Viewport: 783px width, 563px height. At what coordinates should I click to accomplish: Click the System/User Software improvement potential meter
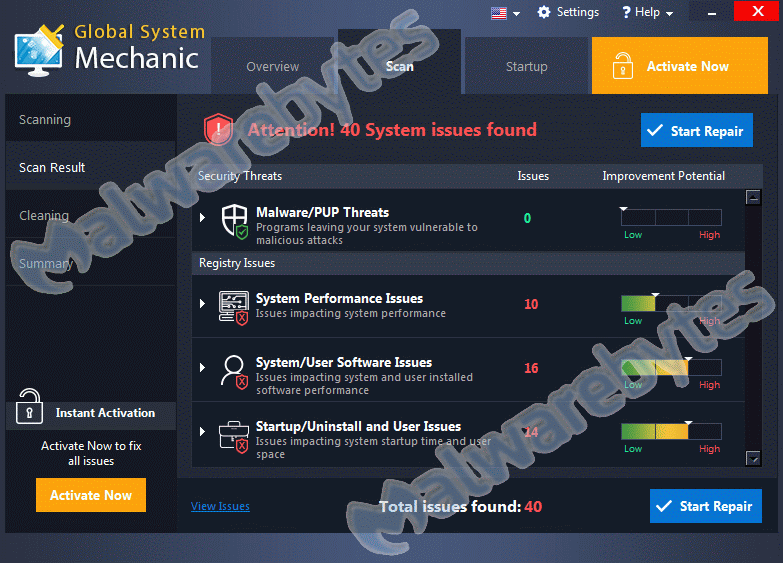(671, 367)
